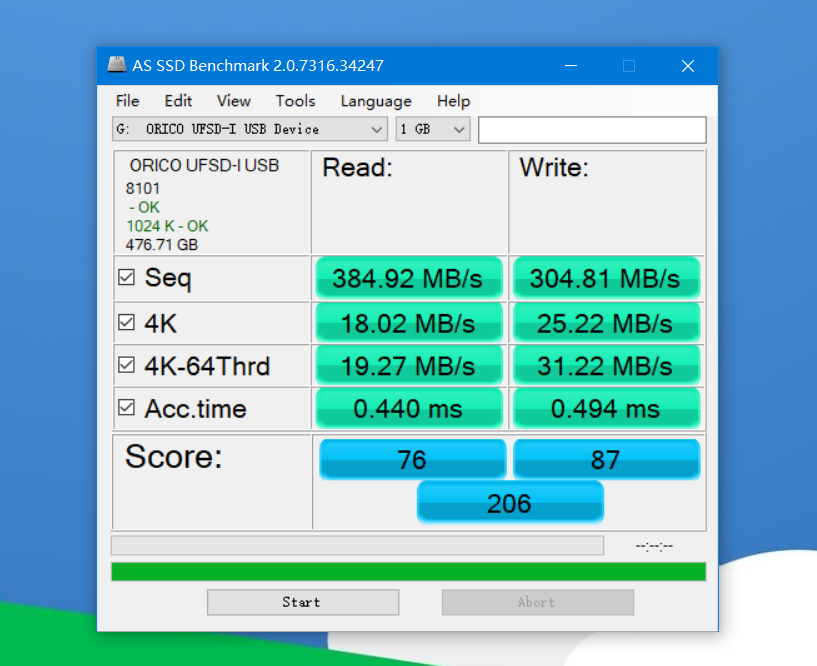The image size is (817, 666).
Task: Open the File menu
Action: (128, 101)
